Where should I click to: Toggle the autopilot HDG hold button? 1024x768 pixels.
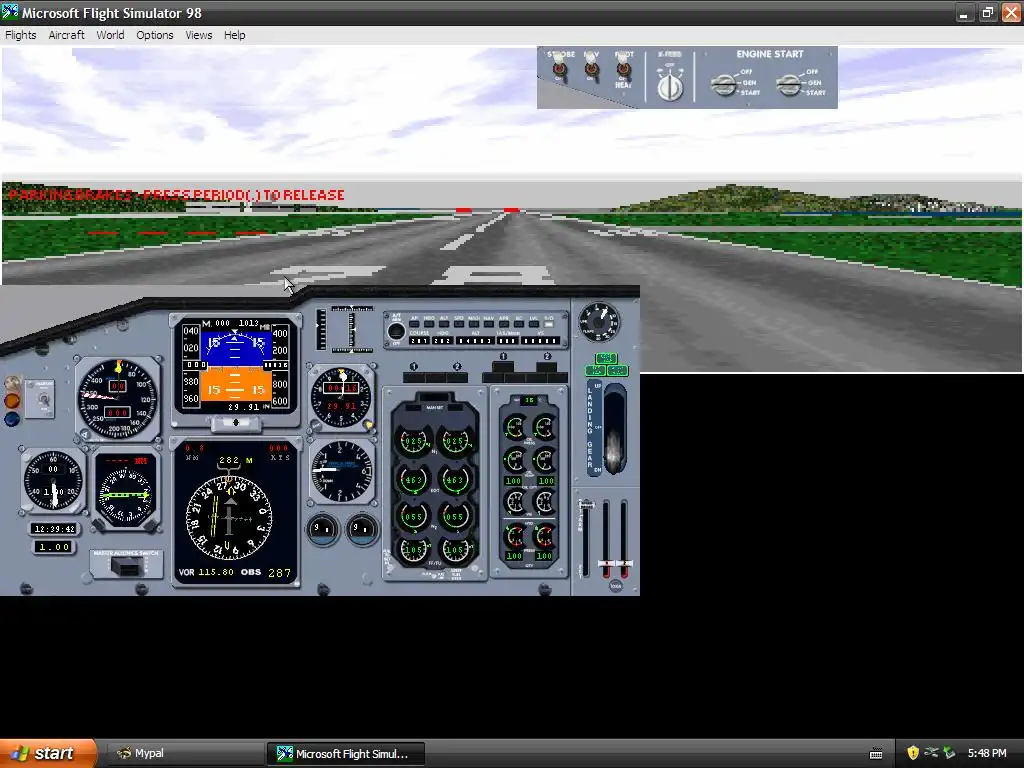point(429,323)
